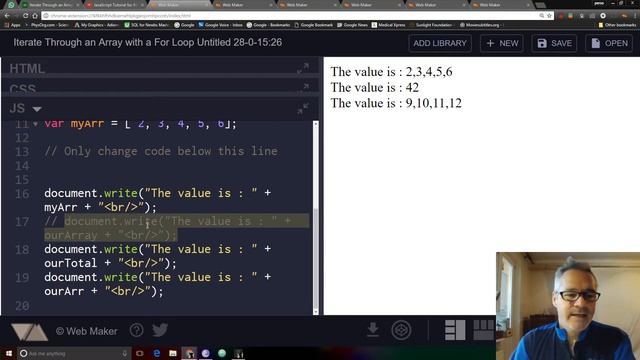Image resolution: width=640 pixels, height=360 pixels.
Task: Open the Google Voice - Inbox bookmark
Action: 220,25
